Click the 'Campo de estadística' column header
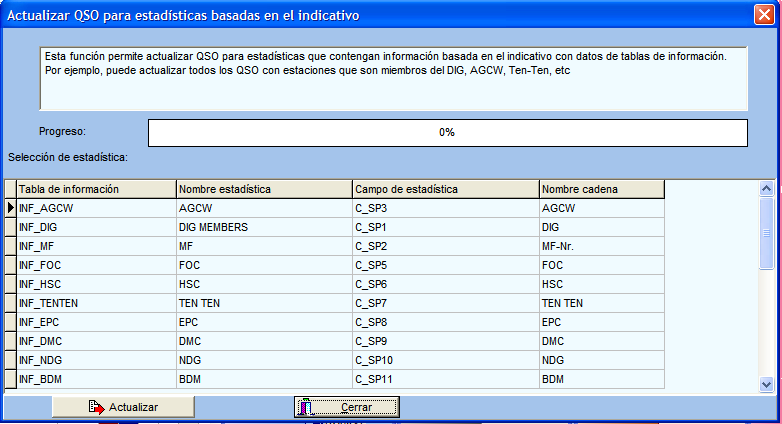Viewport: 782px width, 424px height. tap(445, 189)
